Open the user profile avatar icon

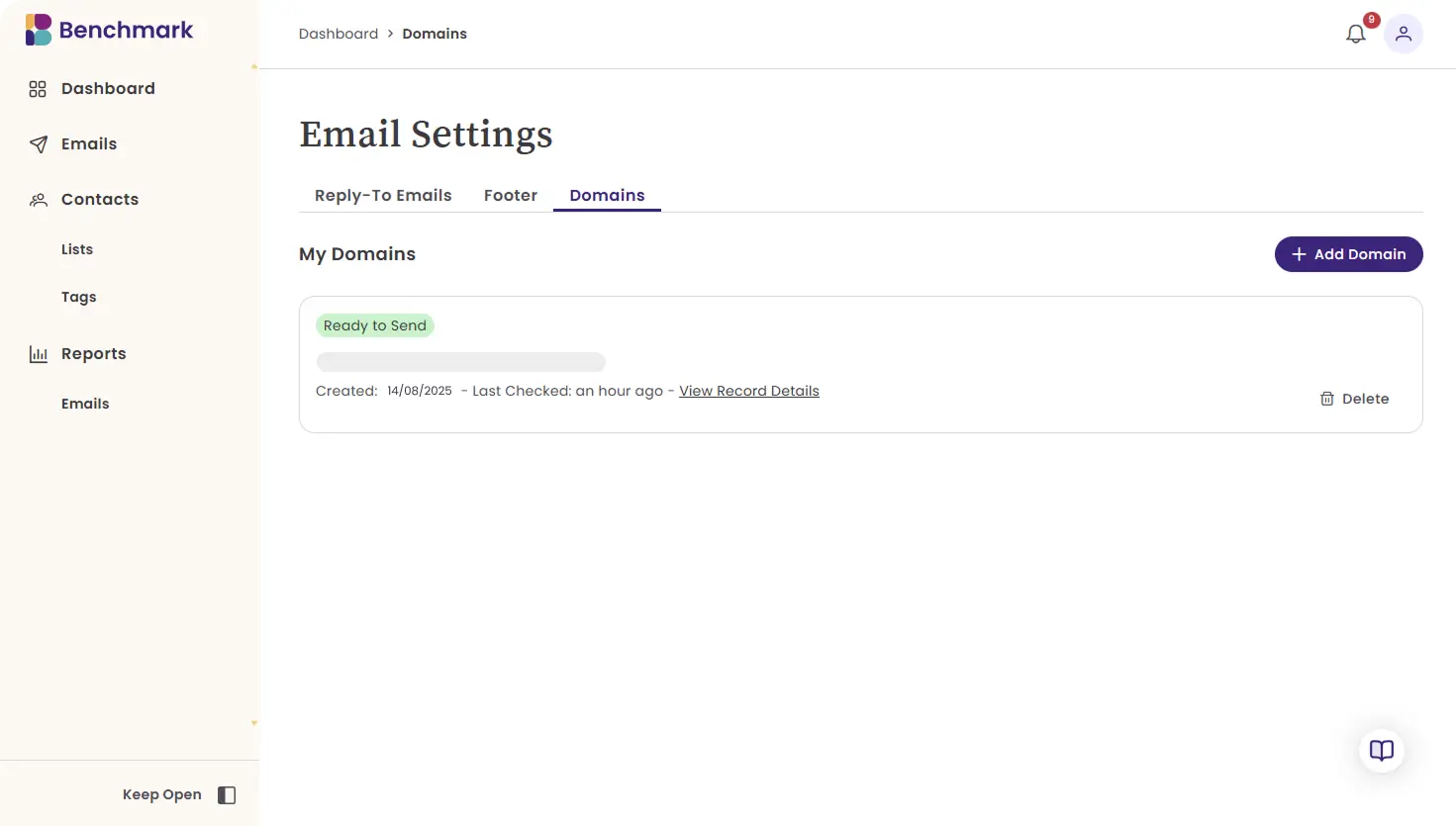coord(1404,34)
